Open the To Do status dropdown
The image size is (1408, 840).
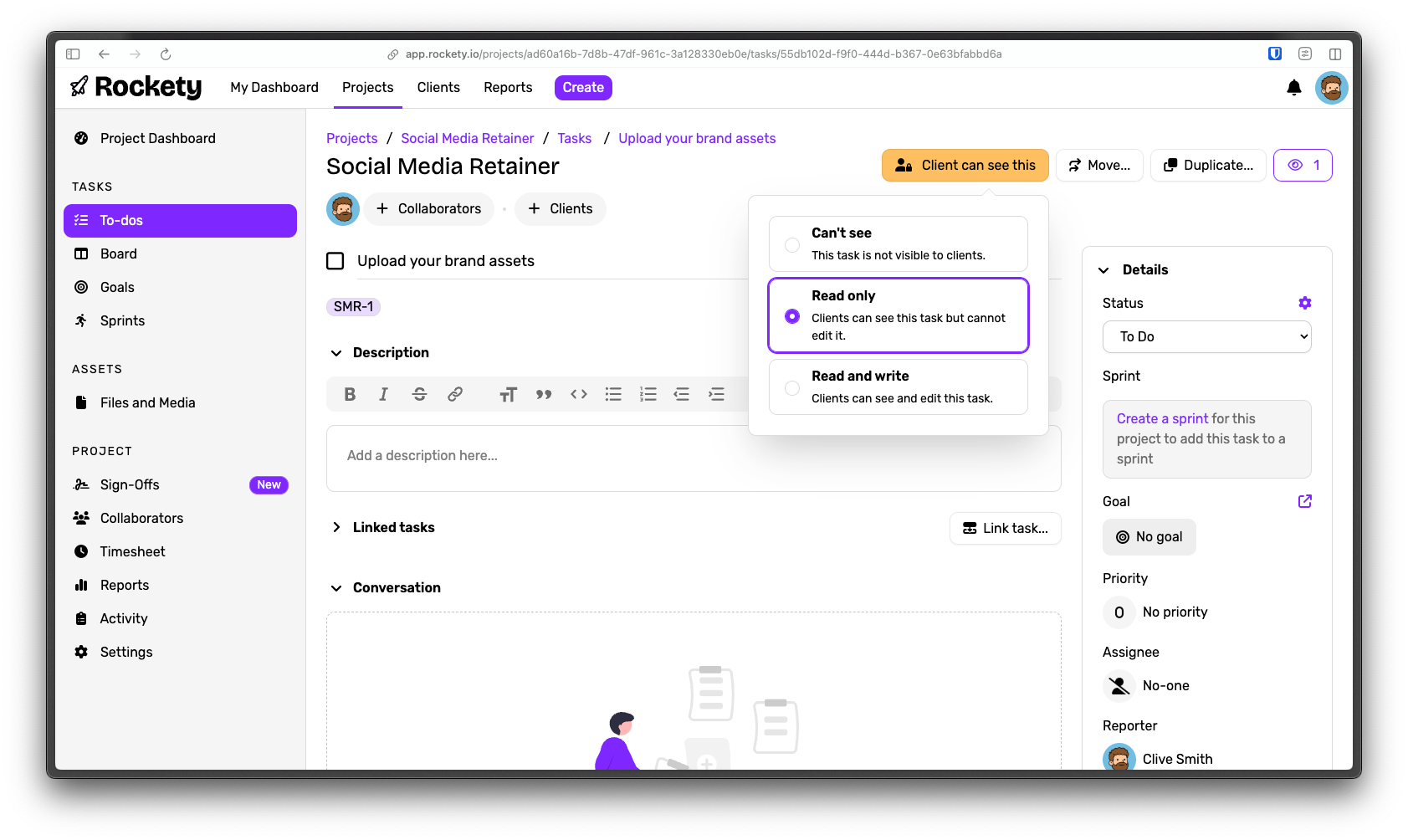tap(1206, 336)
